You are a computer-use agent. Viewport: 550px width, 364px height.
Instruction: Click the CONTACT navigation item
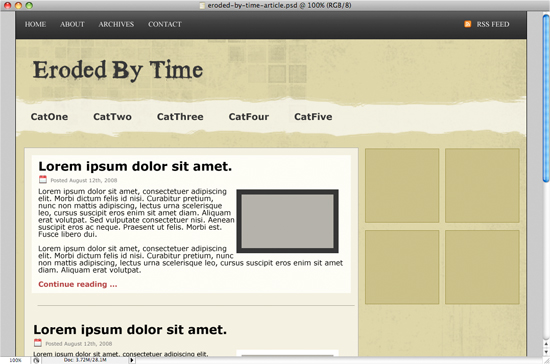click(x=165, y=24)
